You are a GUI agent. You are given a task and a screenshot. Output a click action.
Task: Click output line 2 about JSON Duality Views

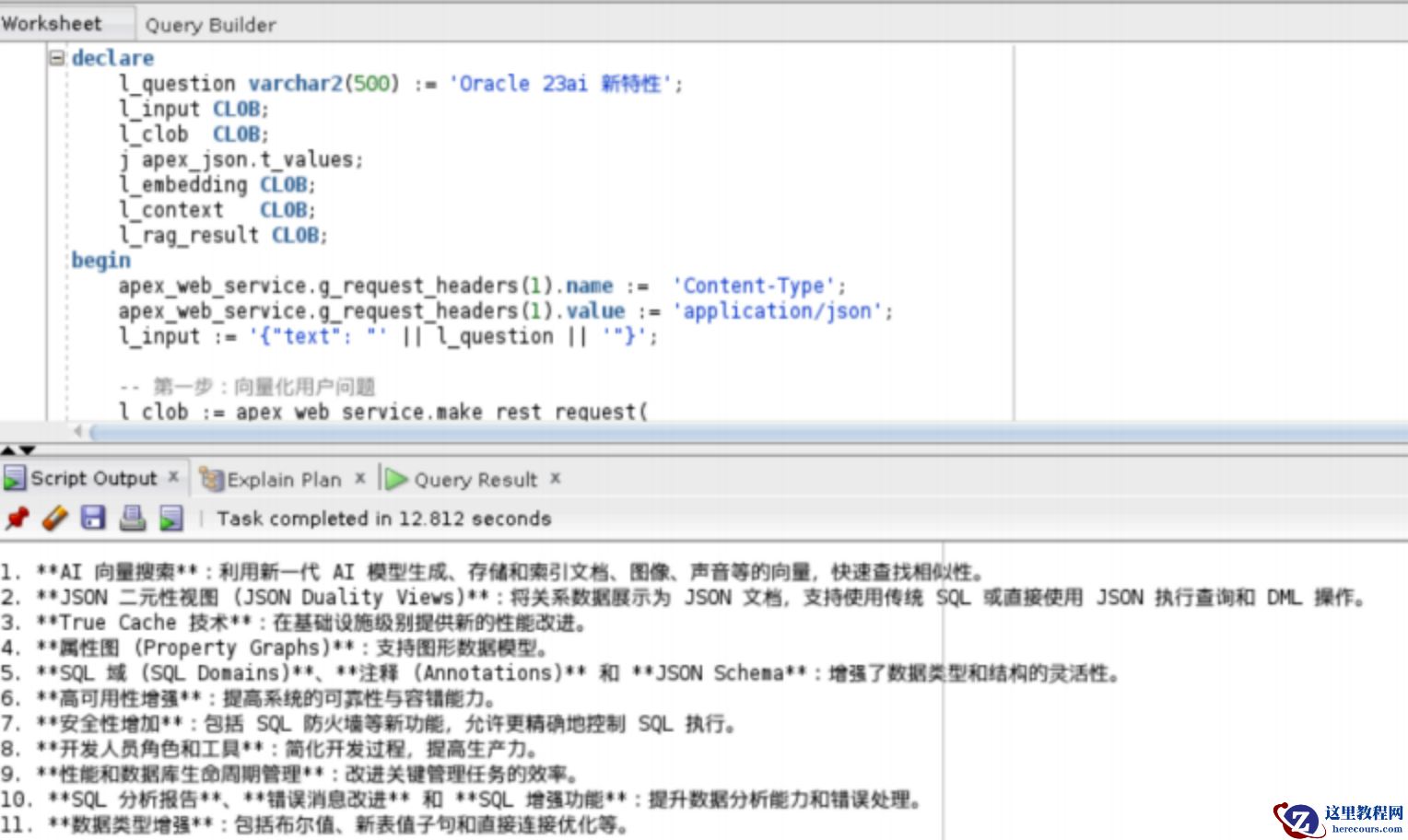click(x=682, y=598)
